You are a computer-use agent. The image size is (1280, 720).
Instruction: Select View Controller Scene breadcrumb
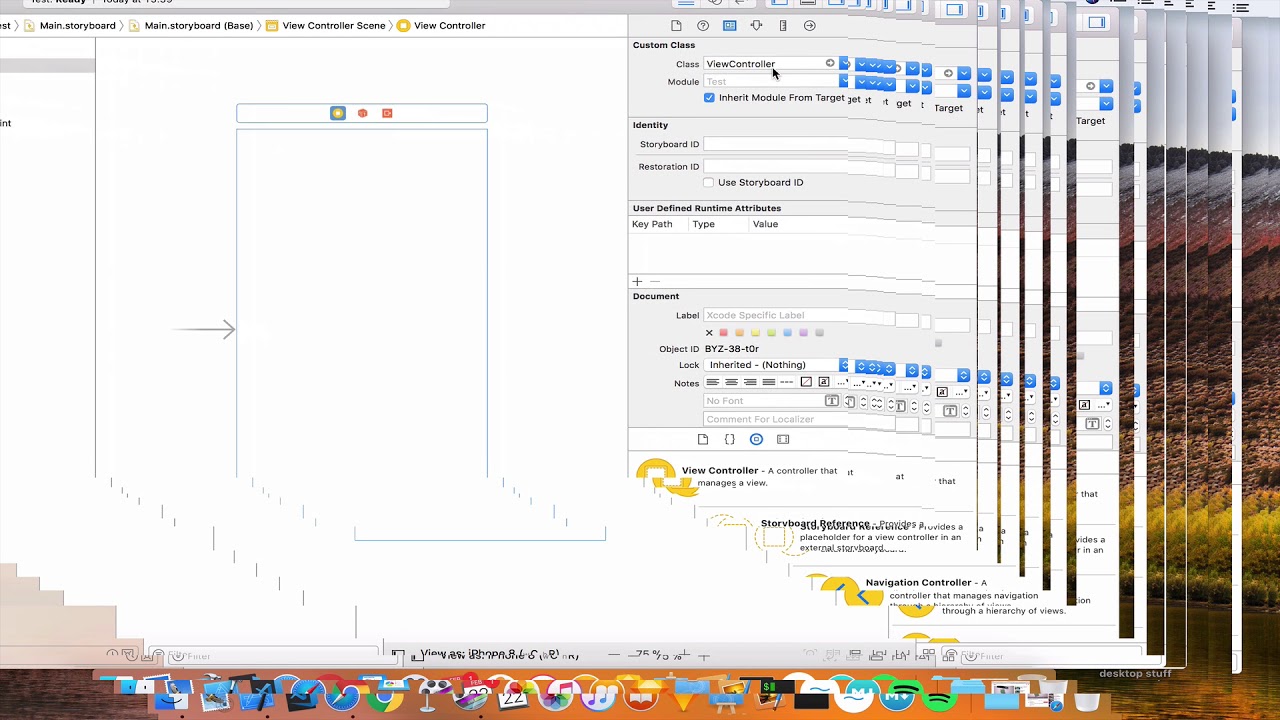click(x=325, y=25)
